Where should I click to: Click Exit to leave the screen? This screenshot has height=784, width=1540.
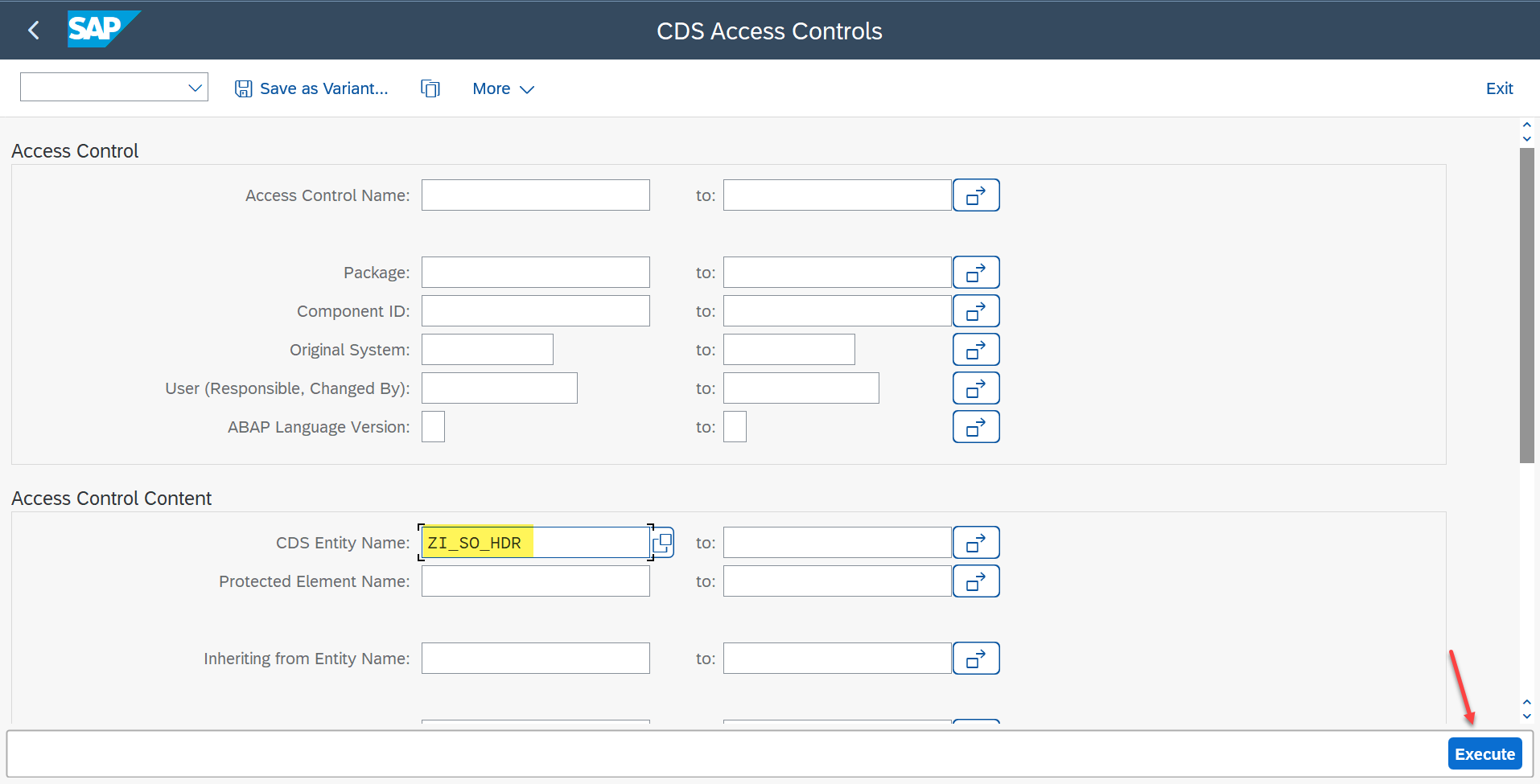coord(1499,88)
